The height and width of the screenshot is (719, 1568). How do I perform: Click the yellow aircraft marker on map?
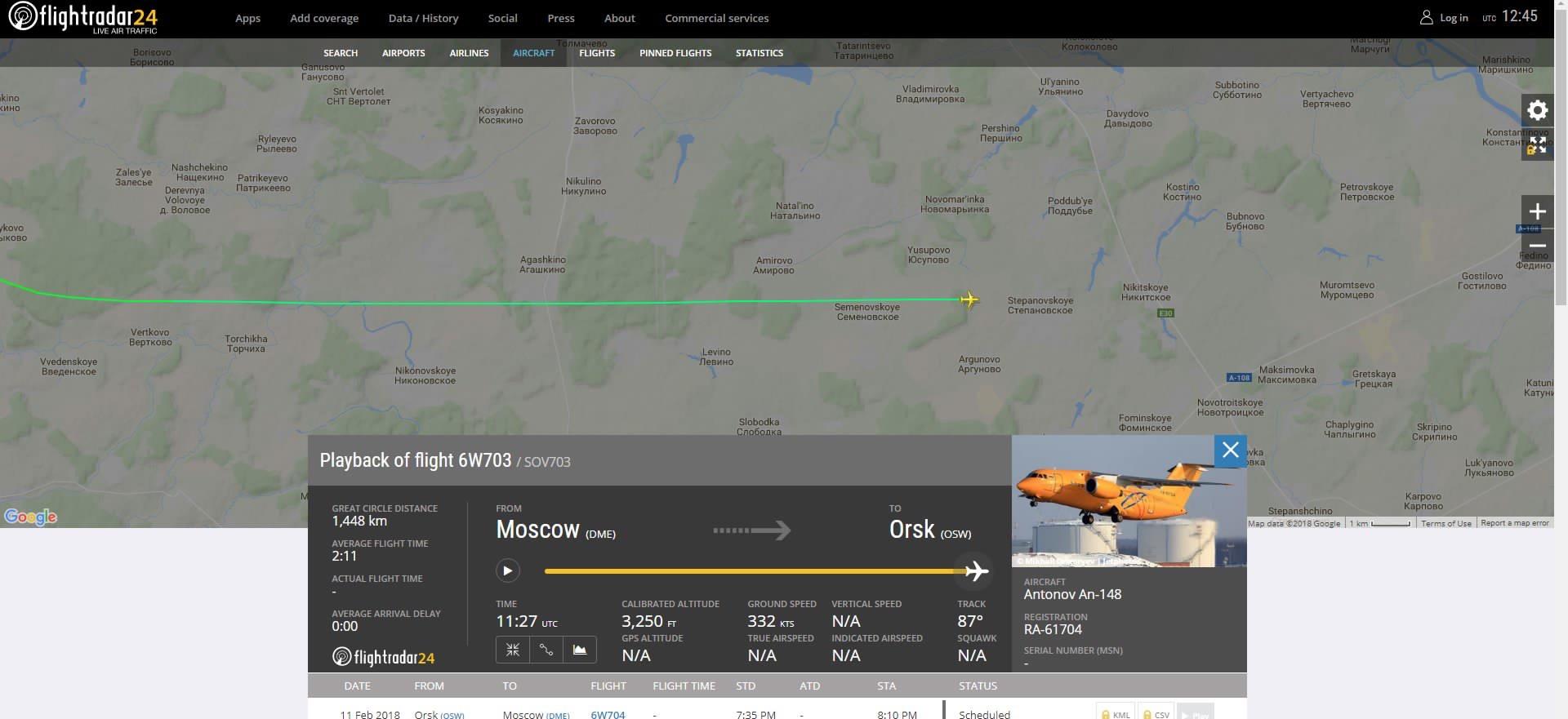pyautogui.click(x=969, y=300)
